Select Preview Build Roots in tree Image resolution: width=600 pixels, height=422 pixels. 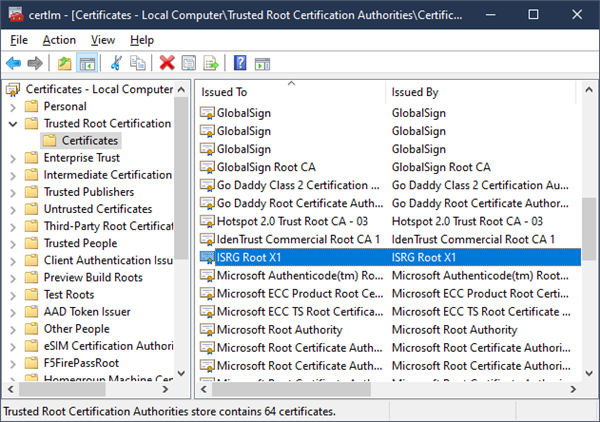(x=93, y=277)
